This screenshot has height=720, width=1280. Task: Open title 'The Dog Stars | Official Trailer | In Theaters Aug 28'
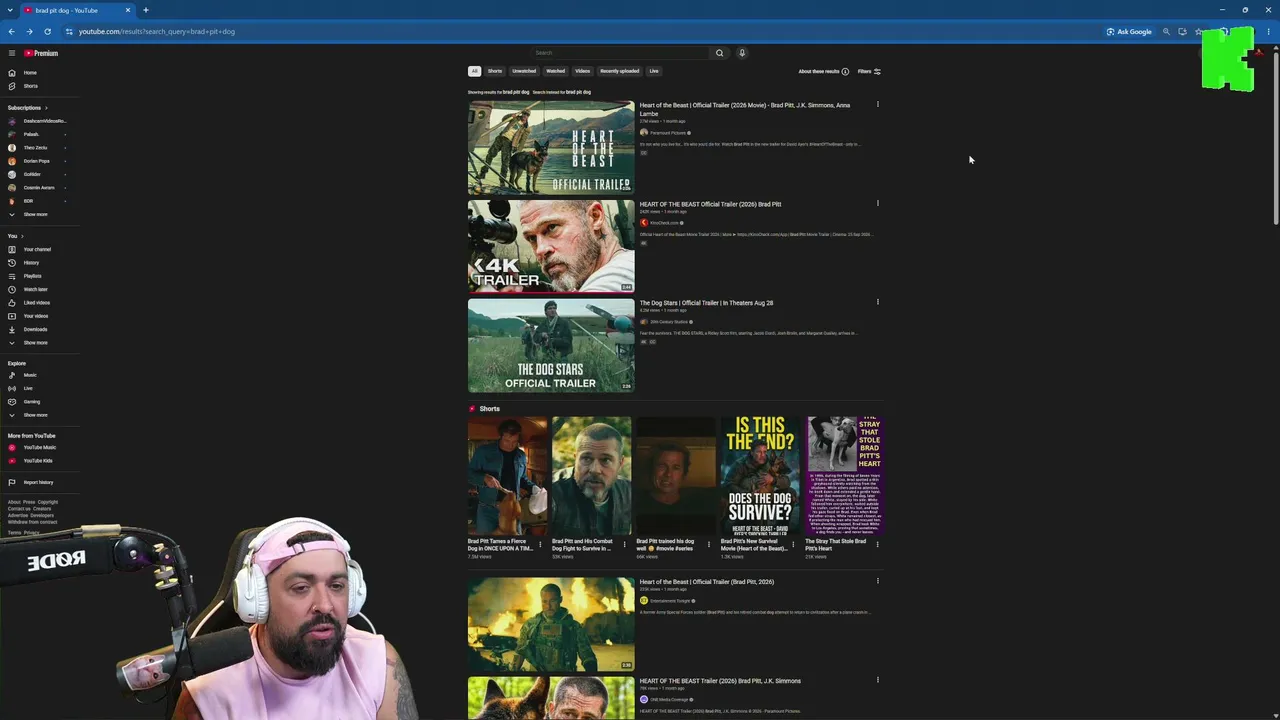click(706, 303)
